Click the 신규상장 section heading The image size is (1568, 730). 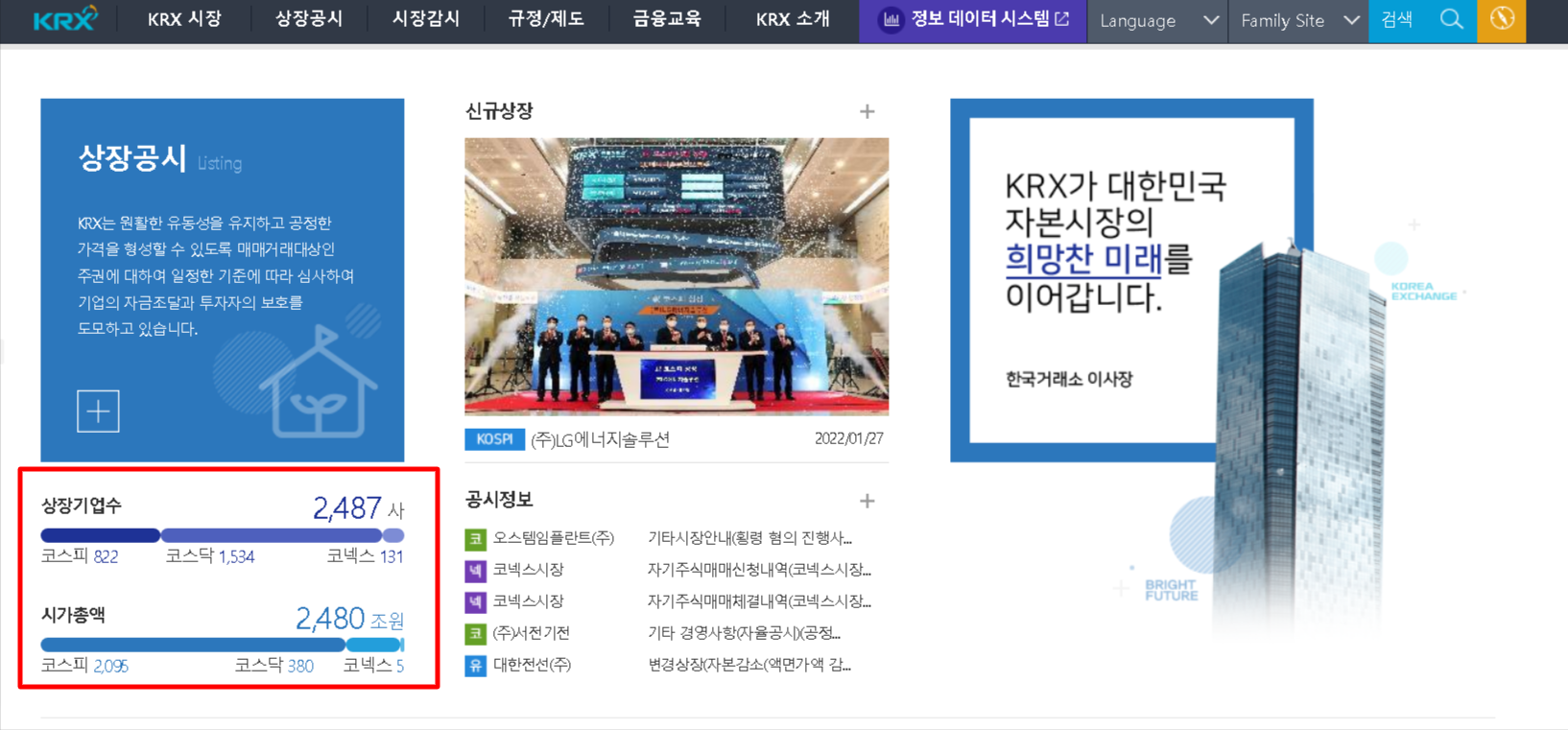point(499,111)
